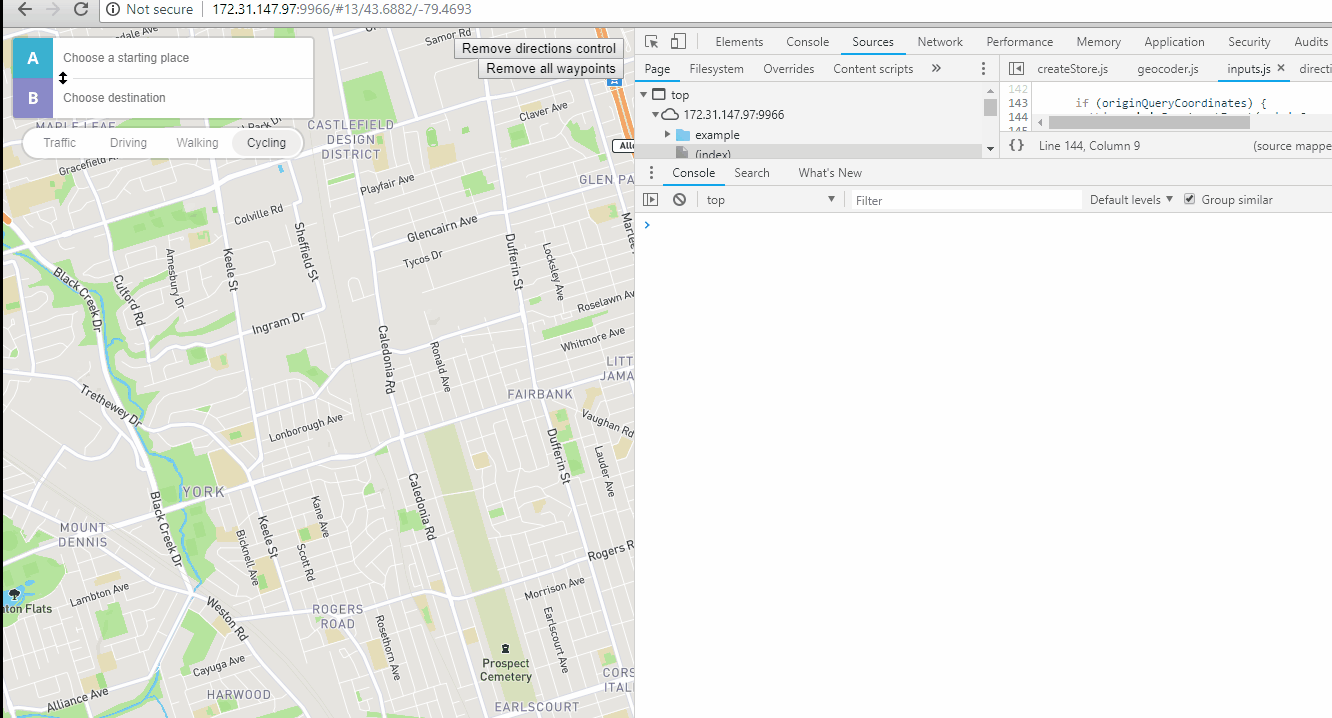The height and width of the screenshot is (718, 1332).
Task: Select the drawer Console tab
Action: (x=693, y=173)
